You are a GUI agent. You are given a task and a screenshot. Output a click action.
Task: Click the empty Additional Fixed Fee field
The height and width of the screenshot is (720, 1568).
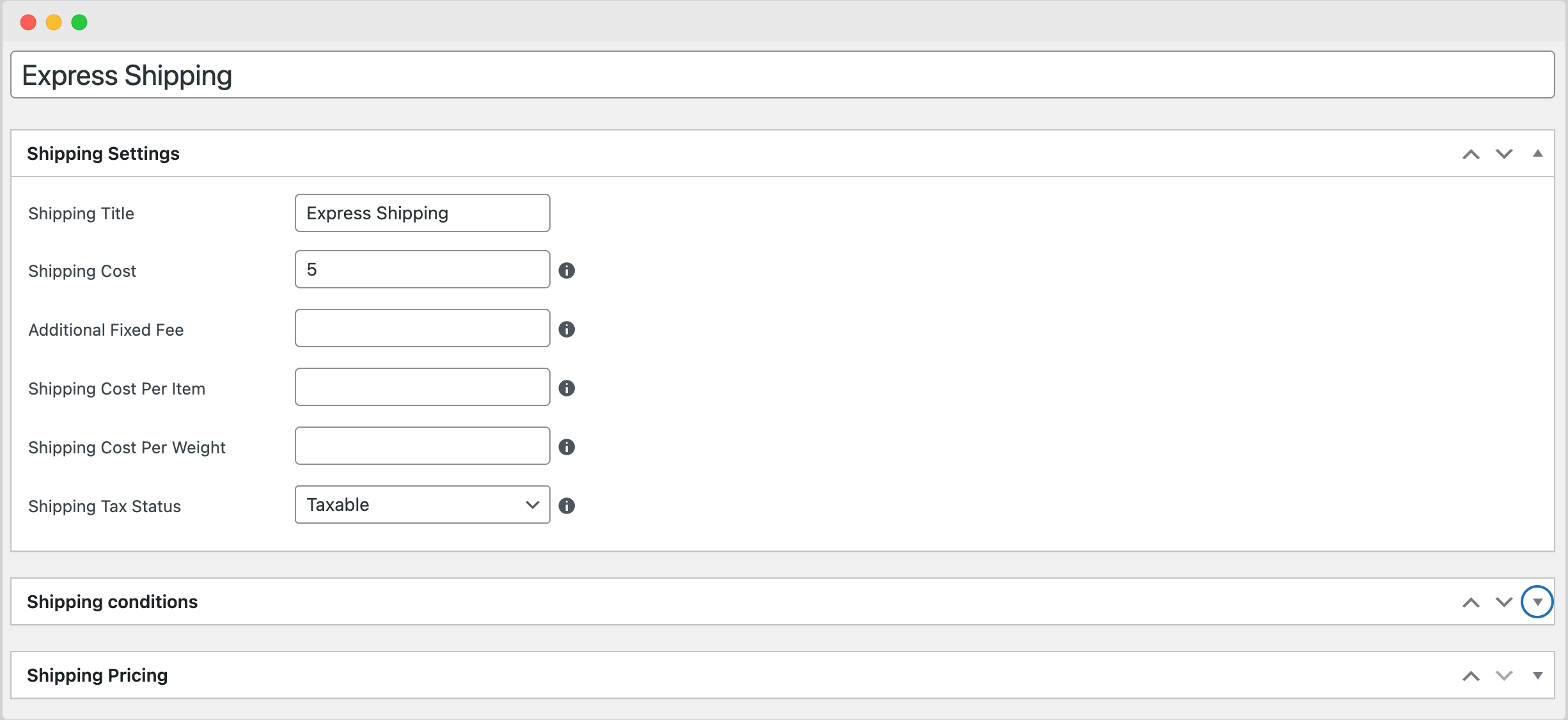[422, 328]
